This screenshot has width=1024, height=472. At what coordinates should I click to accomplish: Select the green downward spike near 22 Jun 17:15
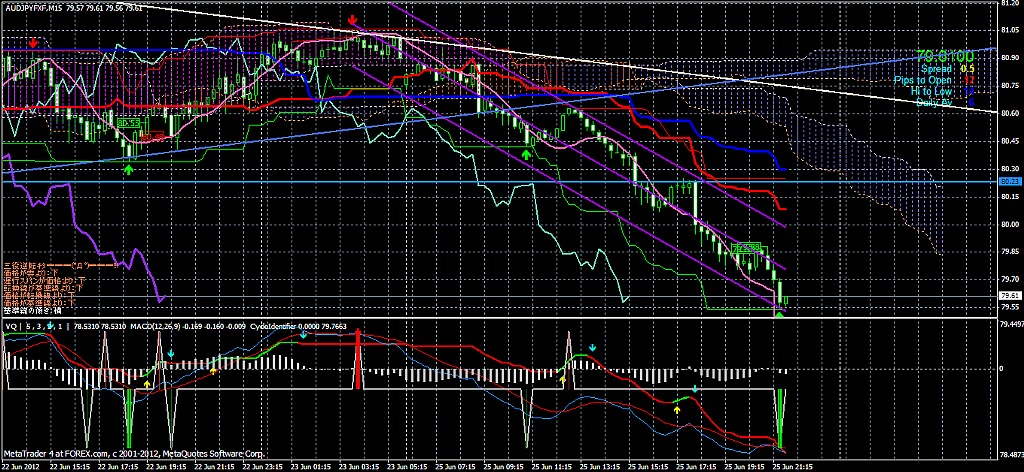coord(129,418)
